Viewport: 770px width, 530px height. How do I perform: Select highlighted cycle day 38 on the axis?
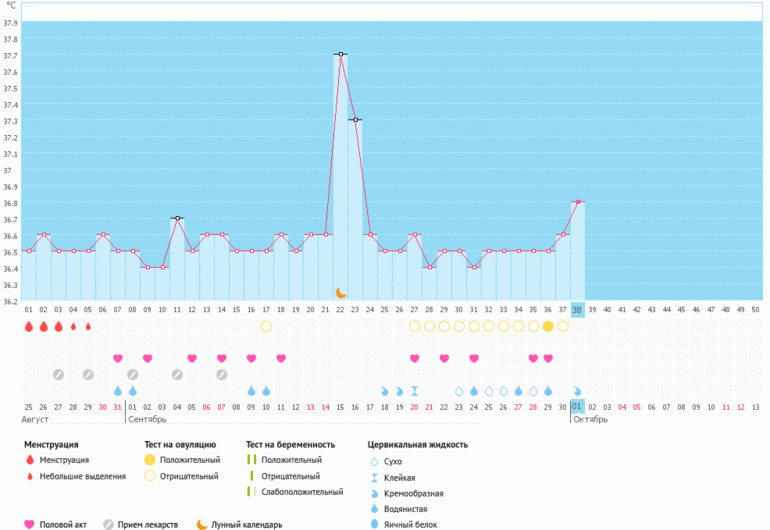pyautogui.click(x=577, y=310)
